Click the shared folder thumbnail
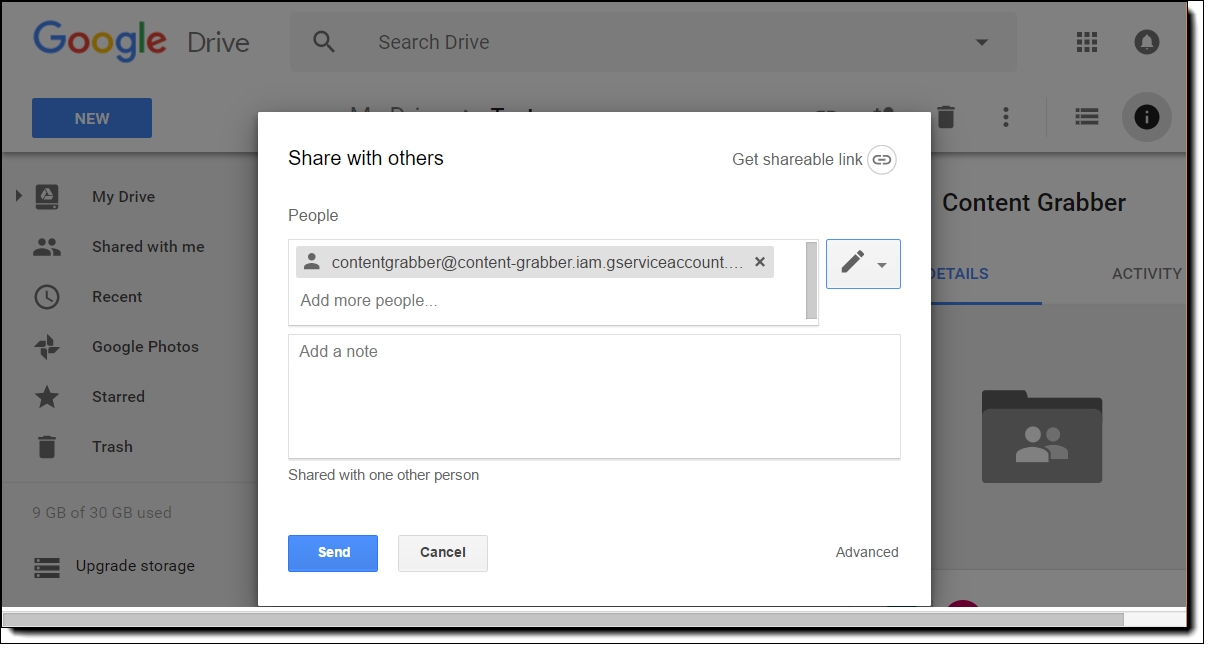Viewport: 1219px width, 659px height. click(1042, 436)
